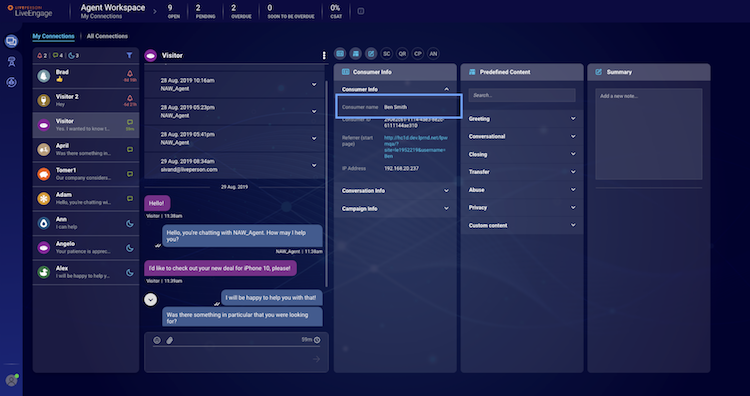Open the conversation with April
The height and width of the screenshot is (396, 750).
[x=86, y=150]
